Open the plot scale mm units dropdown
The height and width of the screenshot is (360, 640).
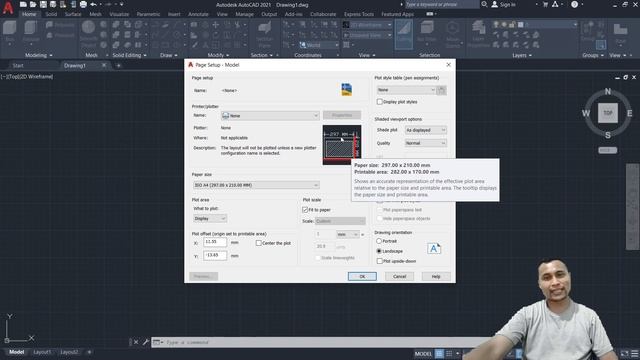click(347, 234)
